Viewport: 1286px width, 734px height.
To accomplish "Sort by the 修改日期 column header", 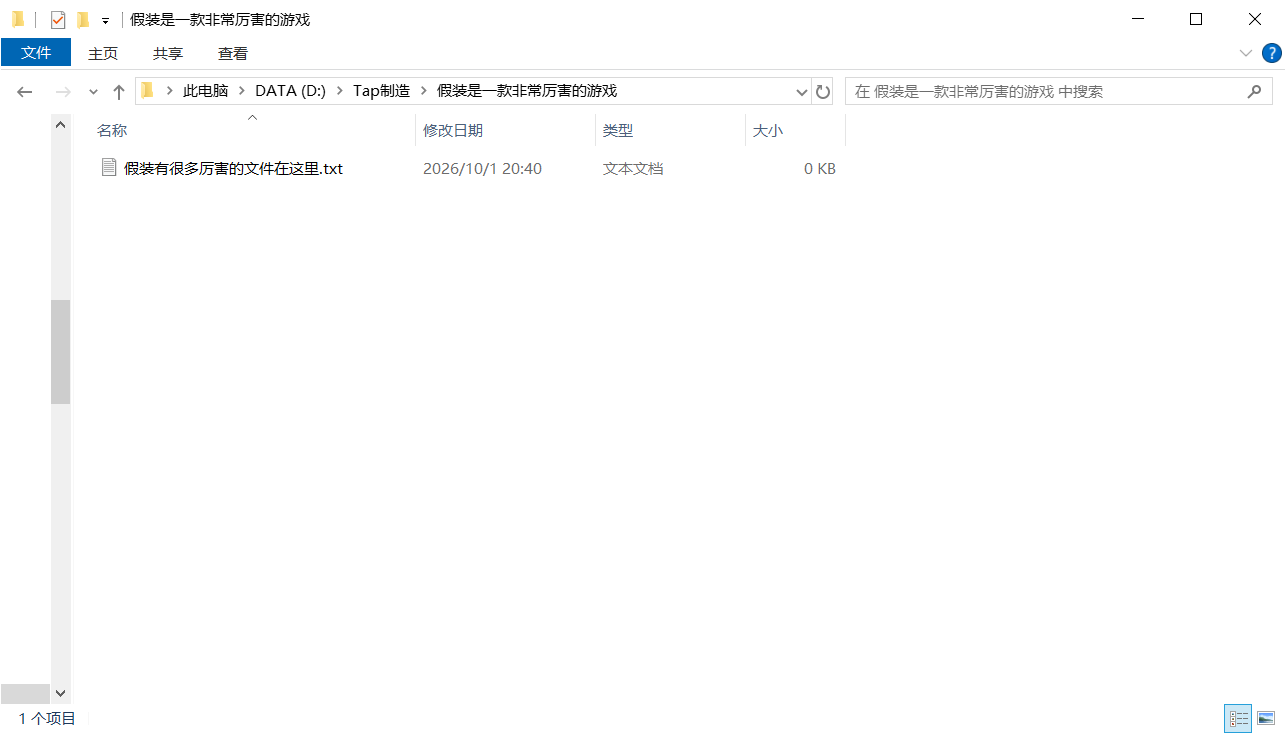I will 505,130.
